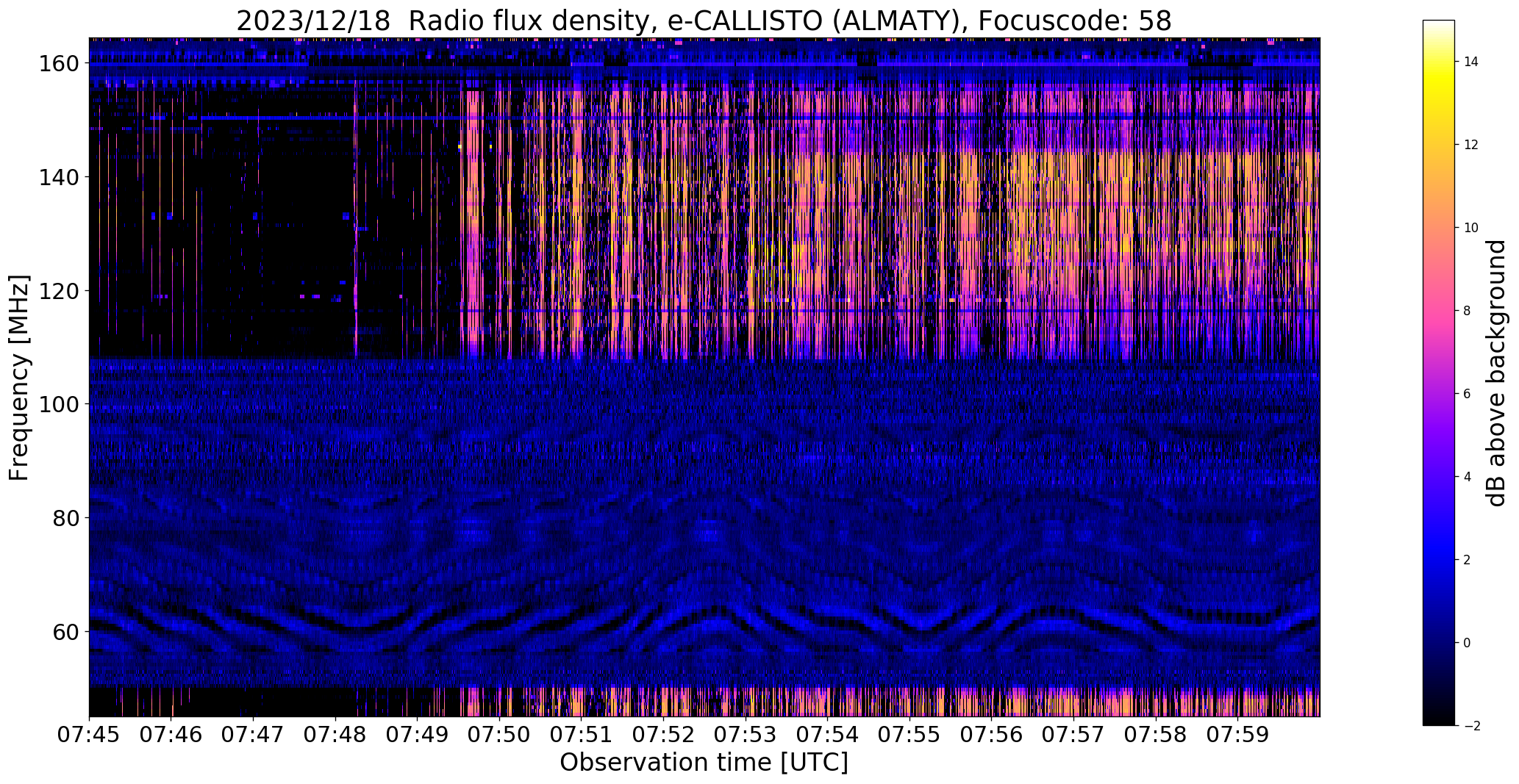Click the 07:50 time tick label
The image size is (1519, 784).
point(499,734)
